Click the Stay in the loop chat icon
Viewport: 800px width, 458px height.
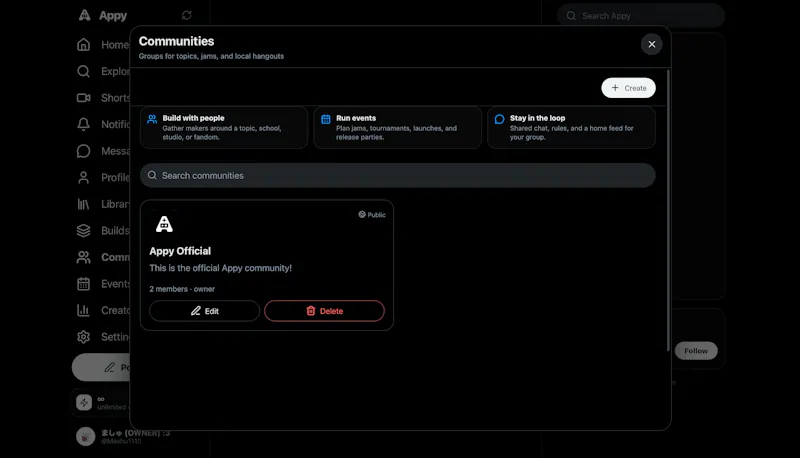[x=499, y=119]
